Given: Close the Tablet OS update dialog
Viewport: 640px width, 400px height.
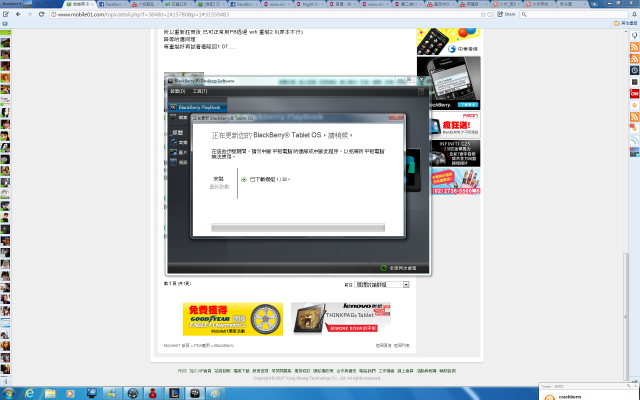Looking at the screenshot, I should coord(396,118).
